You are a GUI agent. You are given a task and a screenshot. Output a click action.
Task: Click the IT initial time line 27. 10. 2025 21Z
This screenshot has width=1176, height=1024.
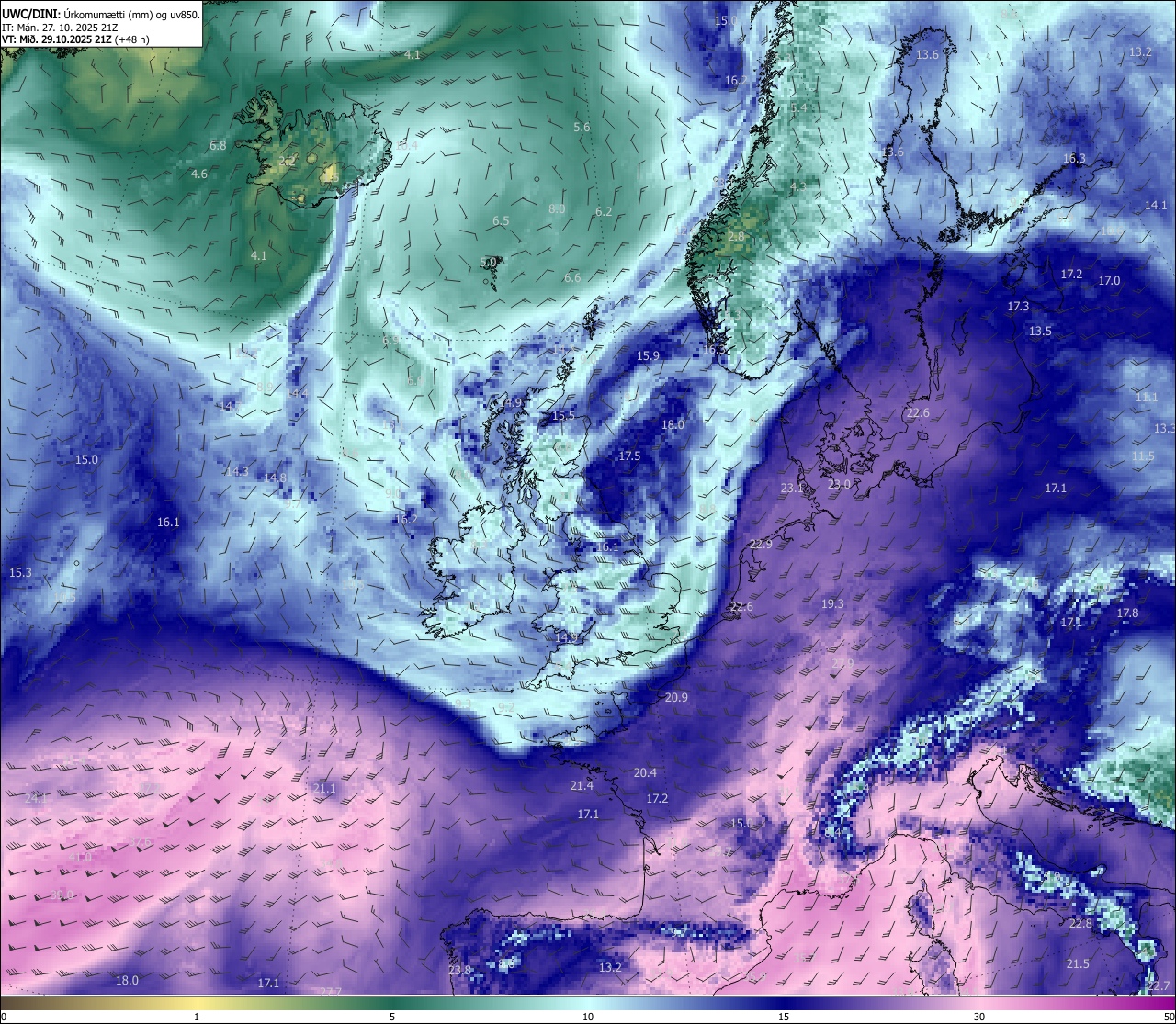click(x=59, y=28)
